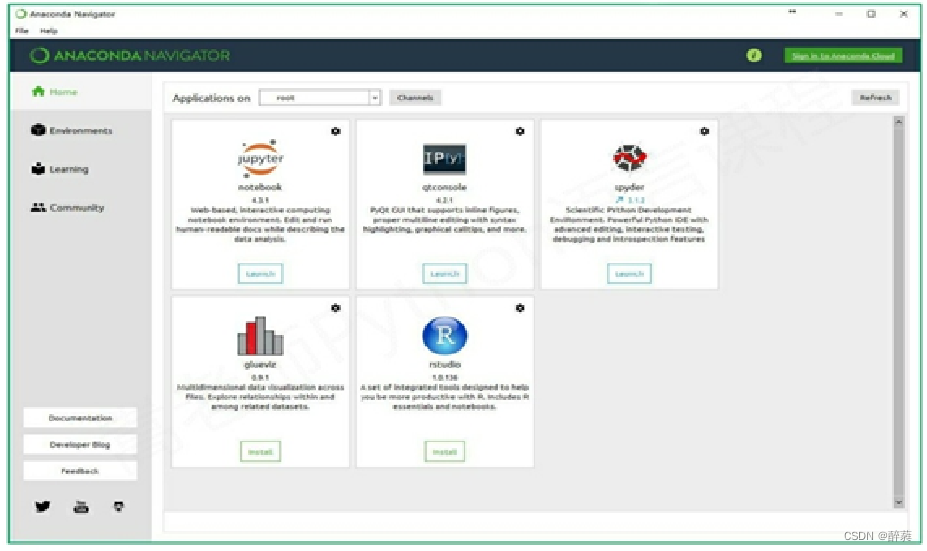Open gear options on the notebook card
Screen dimensions: 927x551
tap(335, 131)
